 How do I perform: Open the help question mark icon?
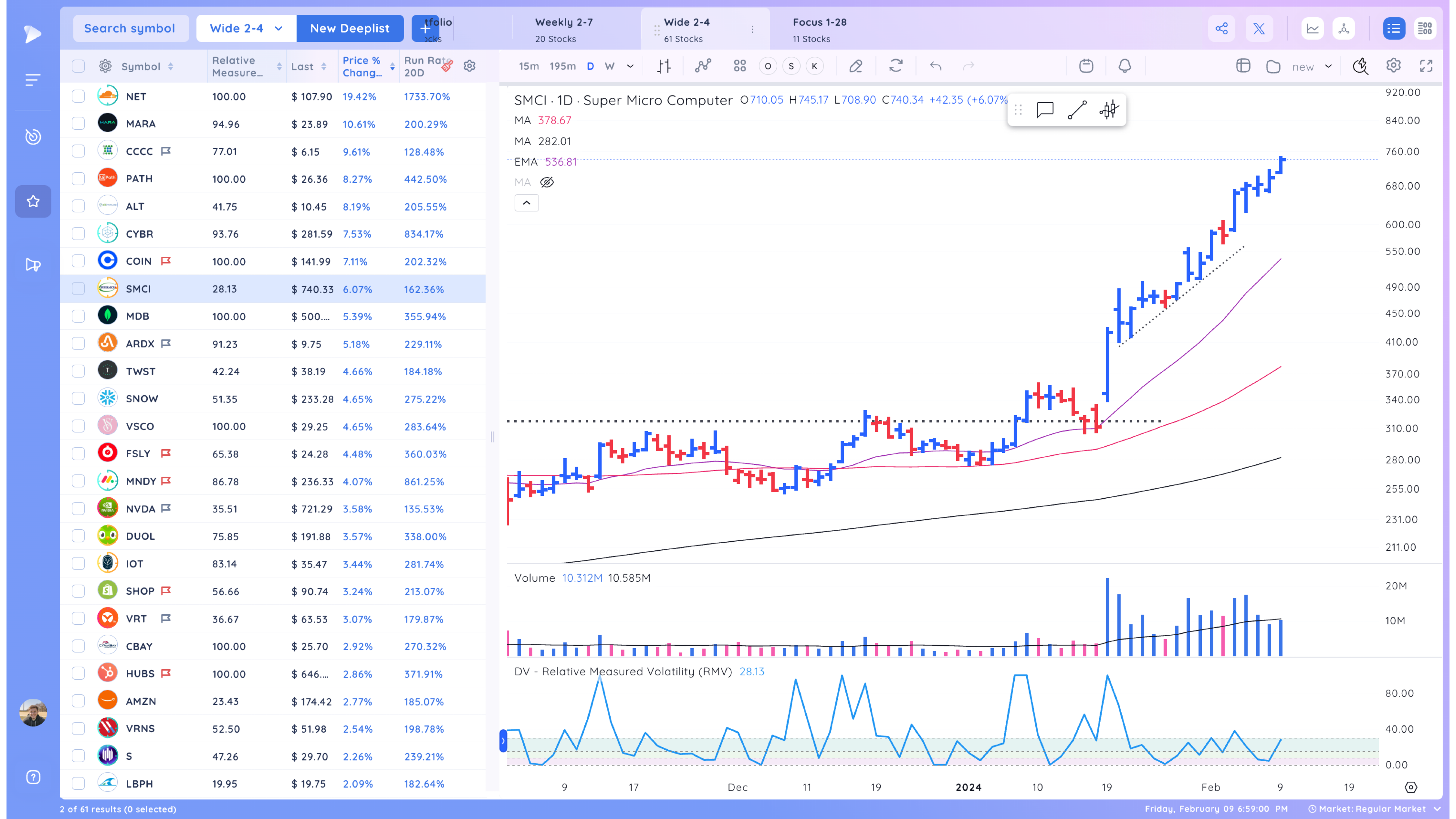click(33, 777)
